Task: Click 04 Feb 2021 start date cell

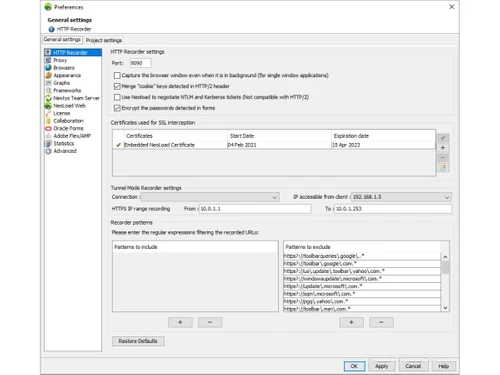Action: [x=279, y=145]
